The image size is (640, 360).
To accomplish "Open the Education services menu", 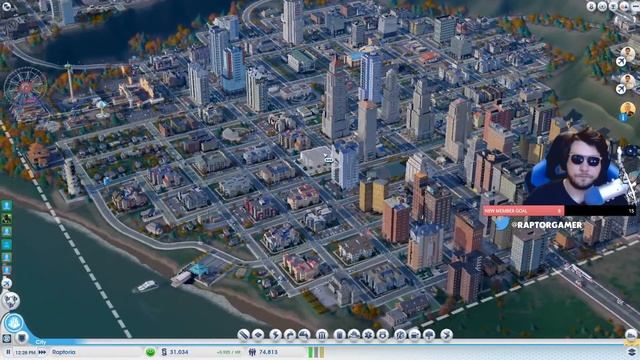I will pos(400,335).
